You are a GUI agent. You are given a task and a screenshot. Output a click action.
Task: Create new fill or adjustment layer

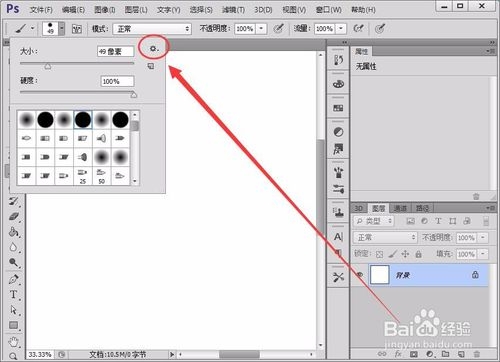pos(430,354)
